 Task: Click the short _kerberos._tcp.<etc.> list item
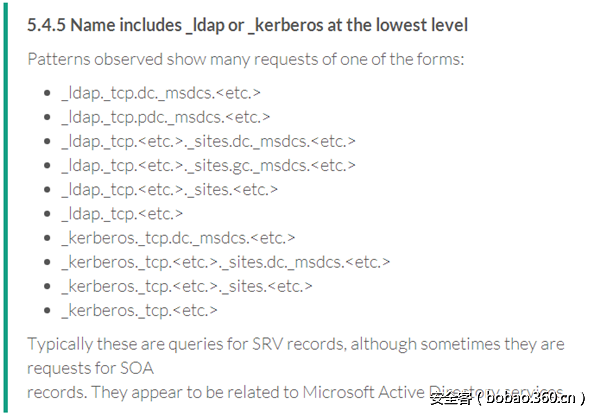[139, 310]
